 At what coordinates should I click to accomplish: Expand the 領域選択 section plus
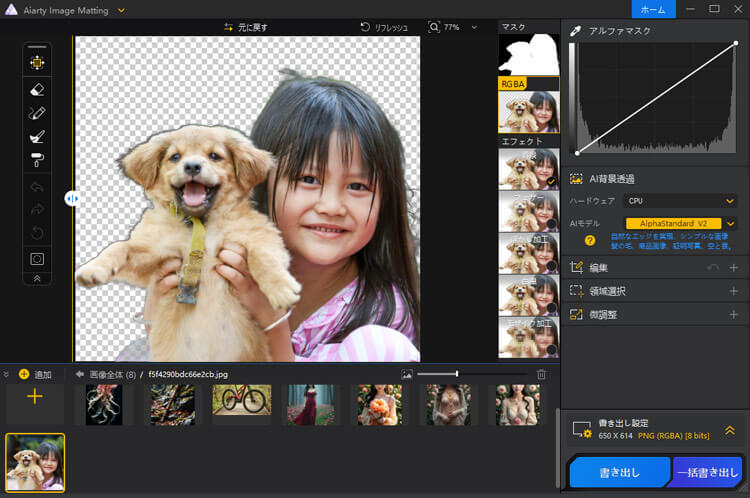(x=734, y=291)
